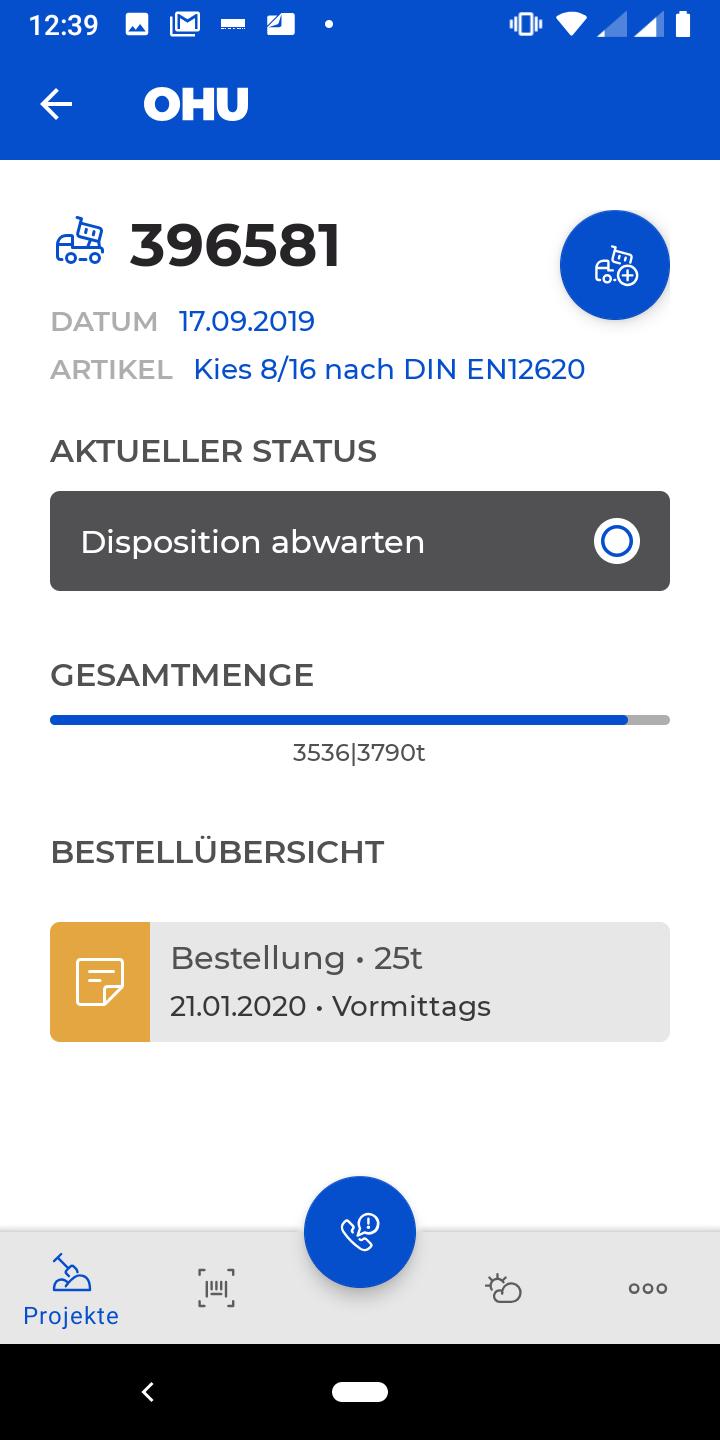Tap the truck icon beside 396581

coord(80,243)
